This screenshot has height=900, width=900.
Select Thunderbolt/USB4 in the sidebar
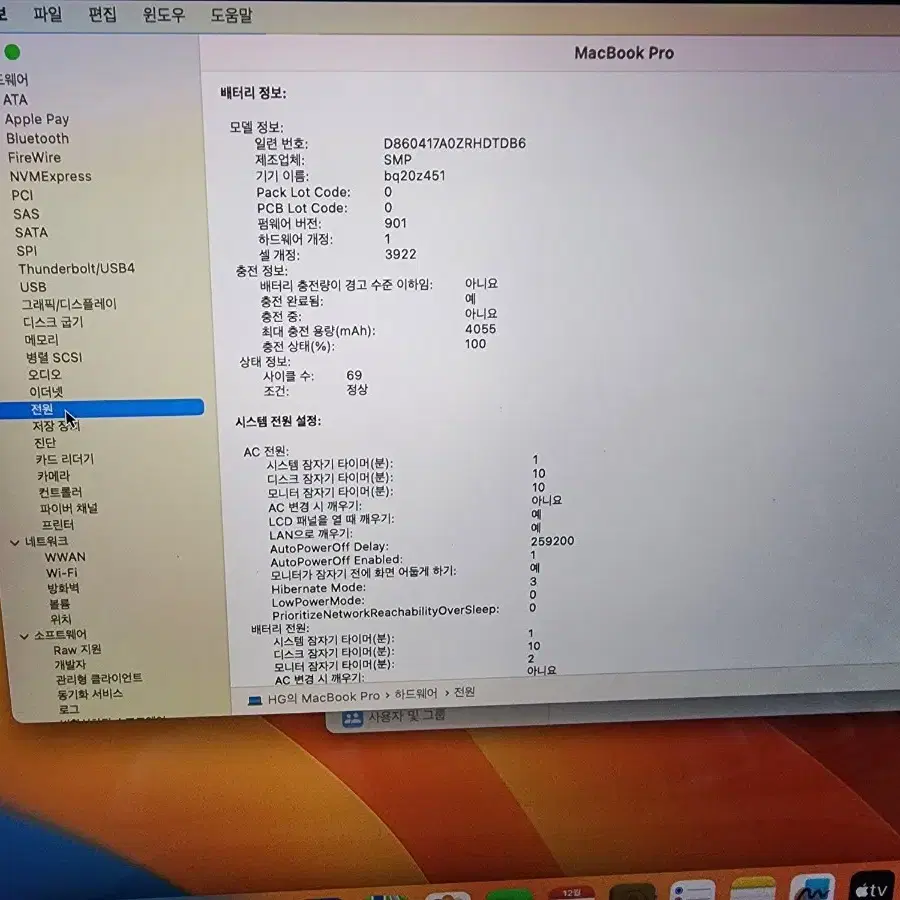click(x=76, y=269)
